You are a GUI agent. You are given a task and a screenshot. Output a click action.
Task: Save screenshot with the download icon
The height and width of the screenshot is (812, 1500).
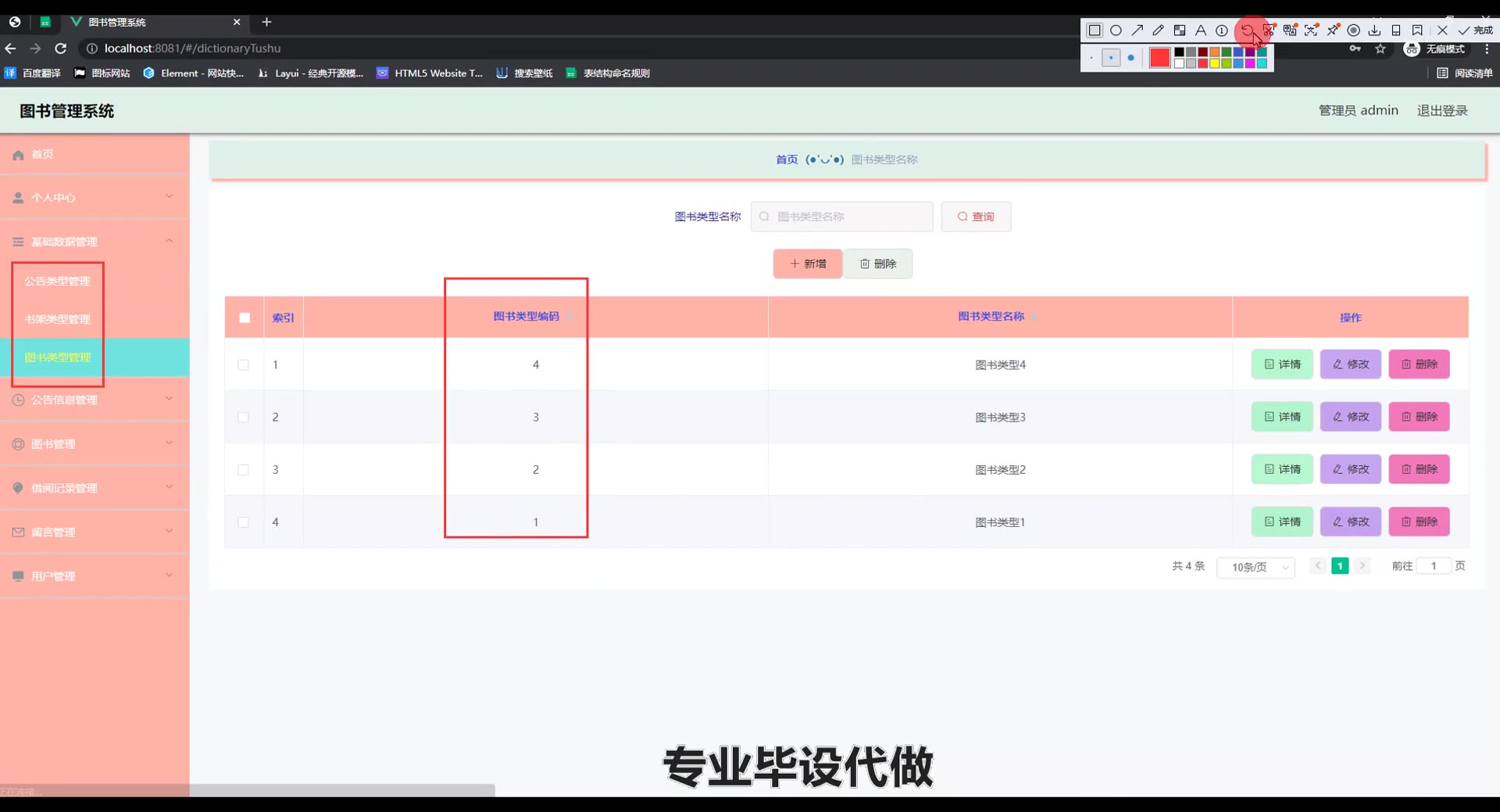coord(1375,30)
